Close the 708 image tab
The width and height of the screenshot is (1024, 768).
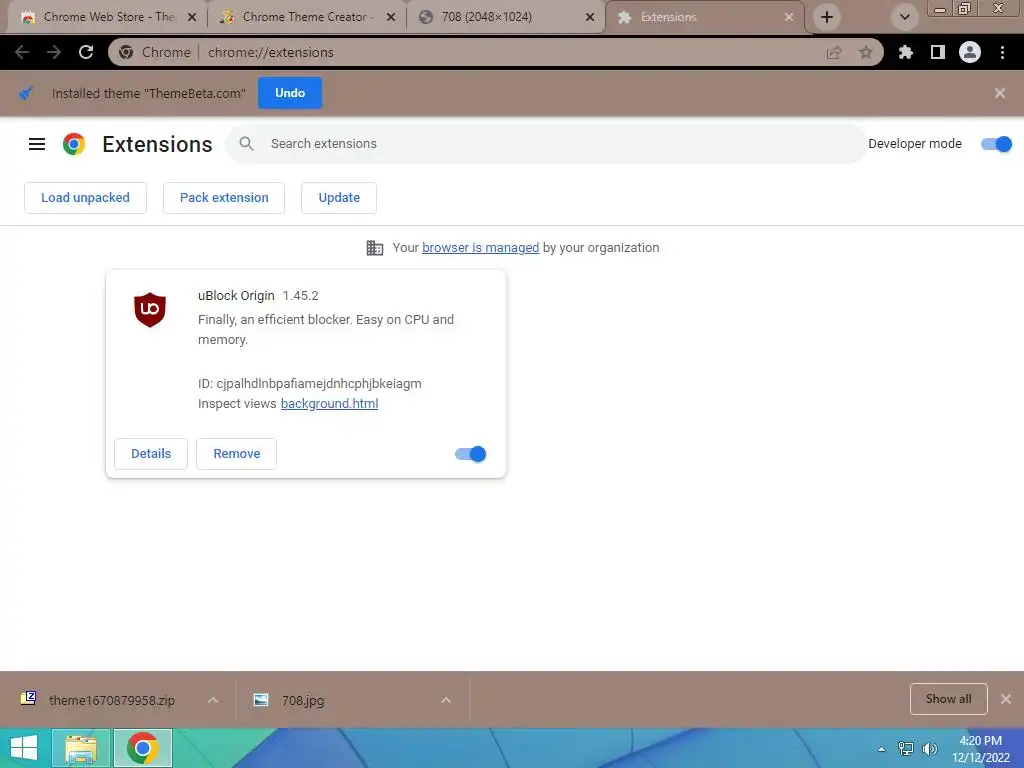pos(590,17)
